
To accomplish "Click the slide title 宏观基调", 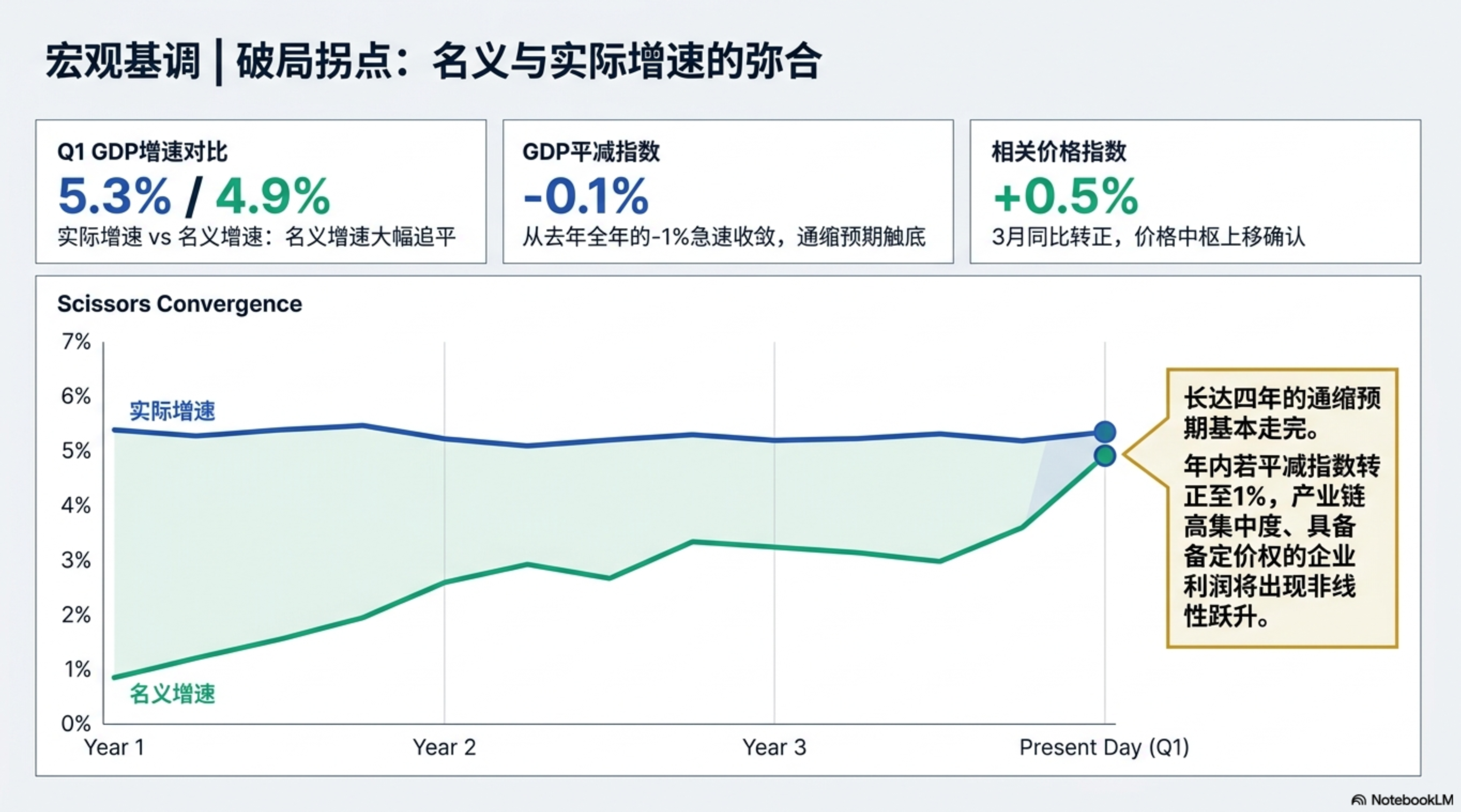I will 123,61.
